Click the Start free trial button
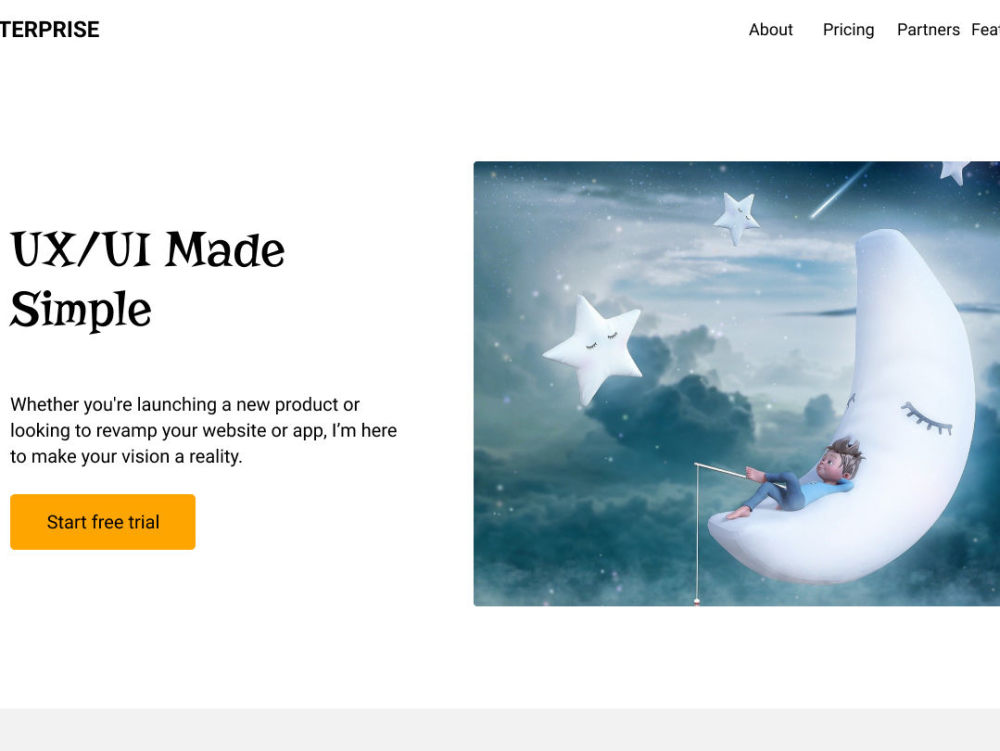 tap(103, 521)
